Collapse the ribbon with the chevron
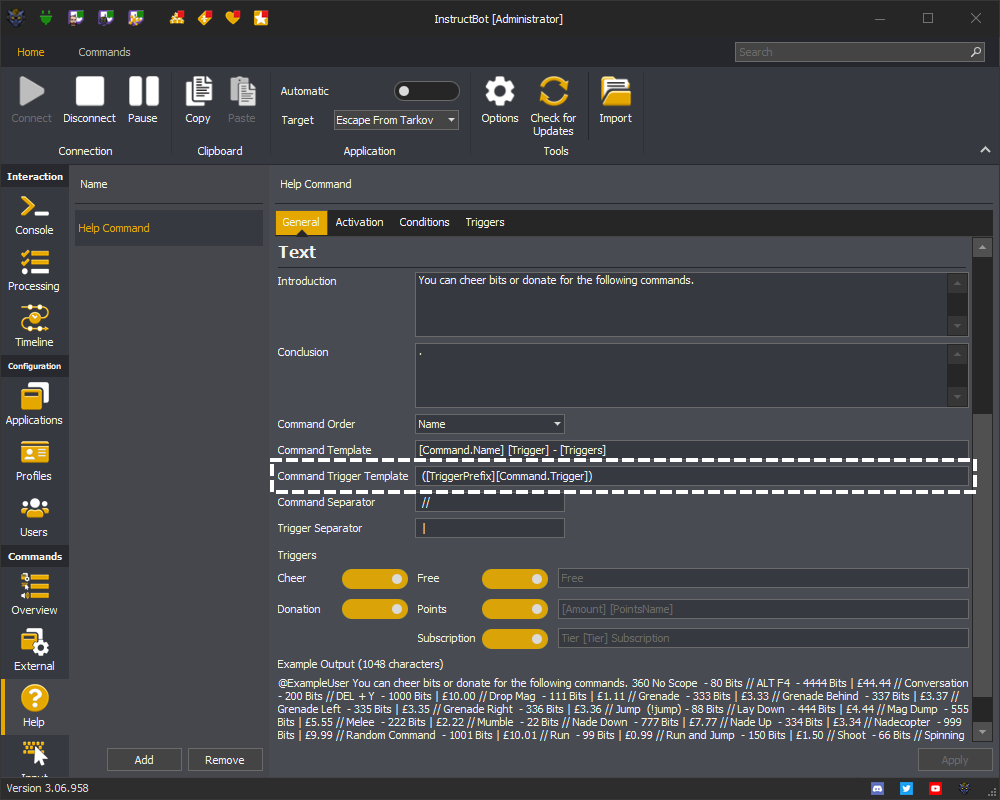Screen dimensions: 1000x800 pos(985,150)
